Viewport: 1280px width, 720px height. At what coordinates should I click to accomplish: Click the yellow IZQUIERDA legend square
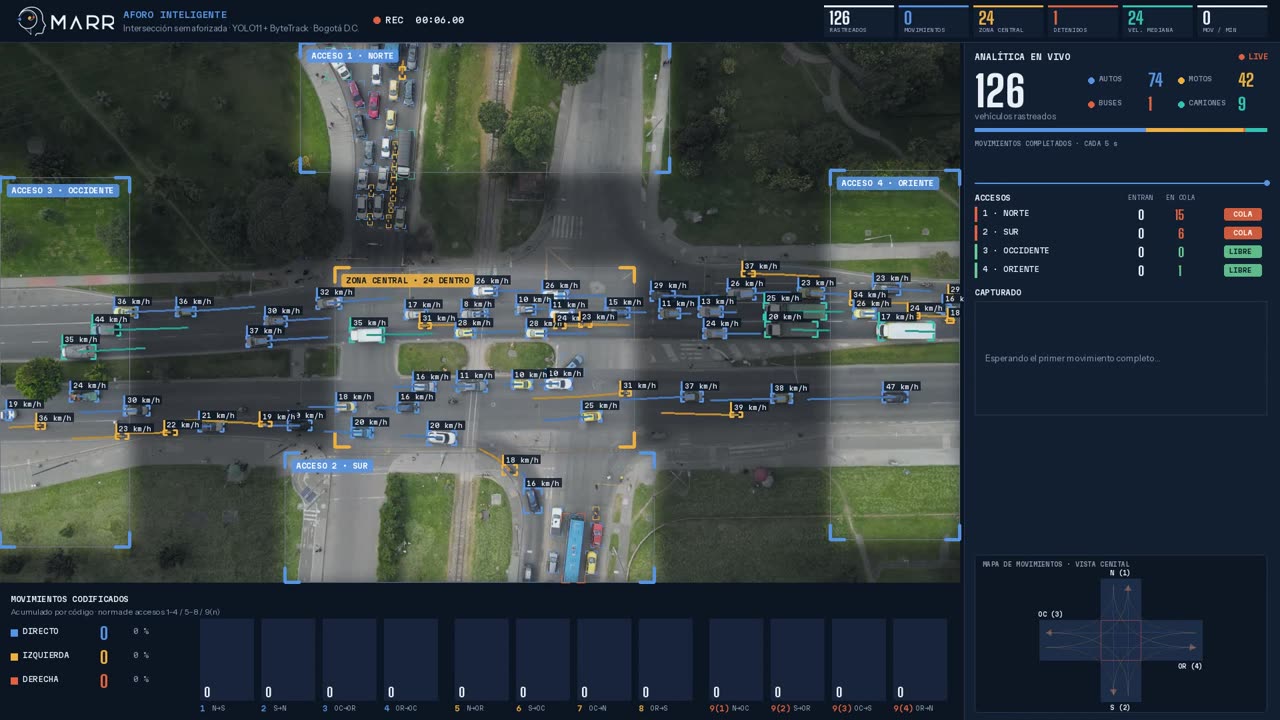pyautogui.click(x=14, y=656)
